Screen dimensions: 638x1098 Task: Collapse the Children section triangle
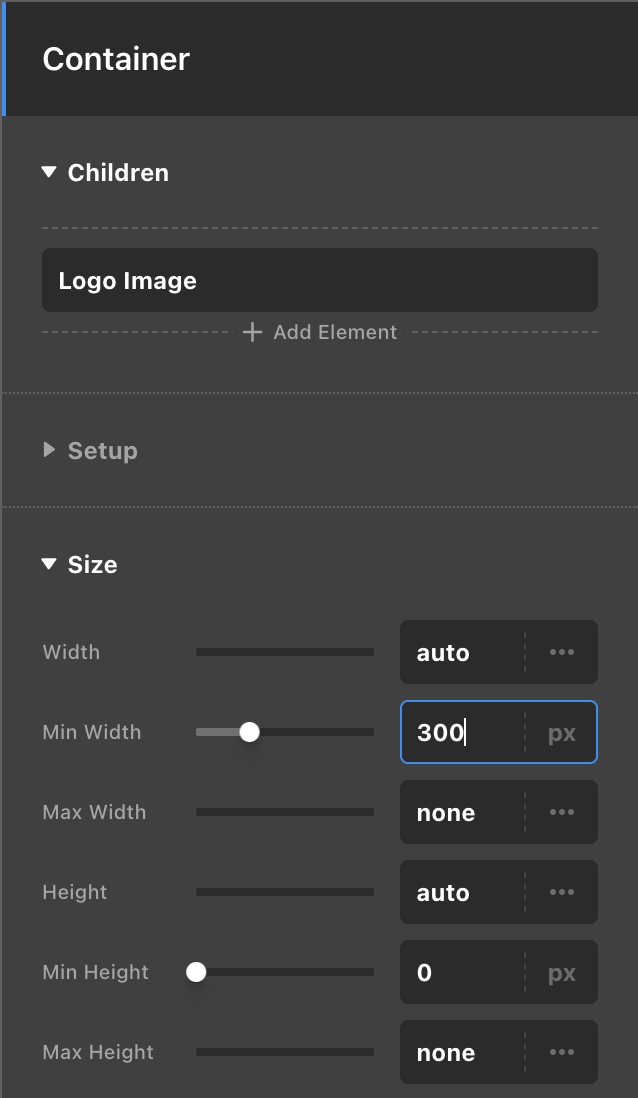tap(48, 172)
